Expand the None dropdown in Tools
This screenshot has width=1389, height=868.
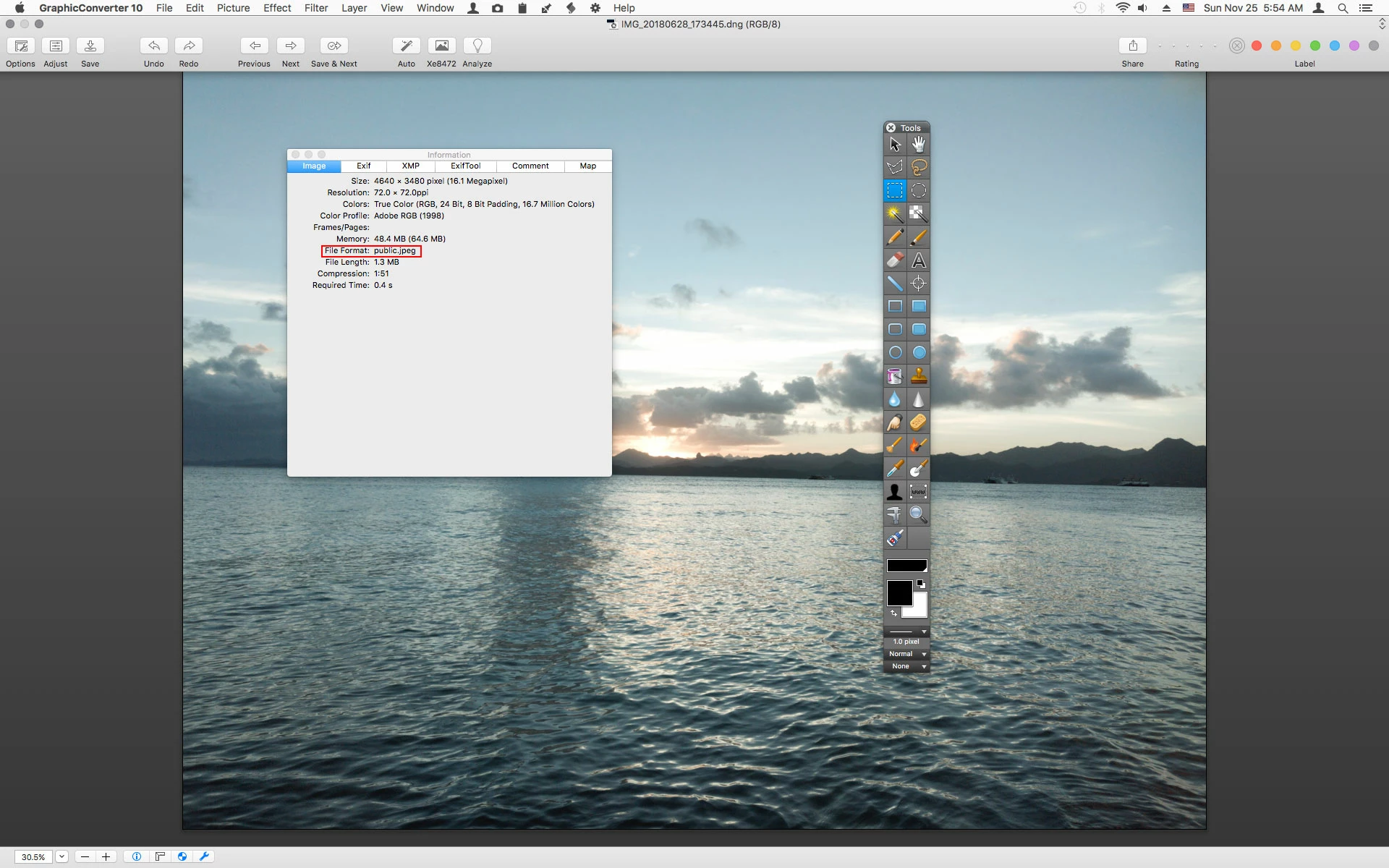(x=906, y=666)
